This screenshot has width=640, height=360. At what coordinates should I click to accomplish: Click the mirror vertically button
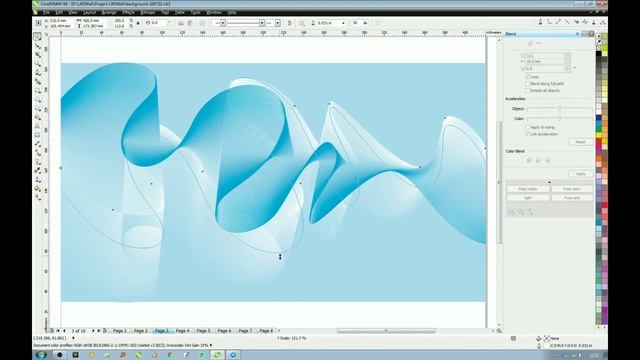pyautogui.click(x=190, y=23)
